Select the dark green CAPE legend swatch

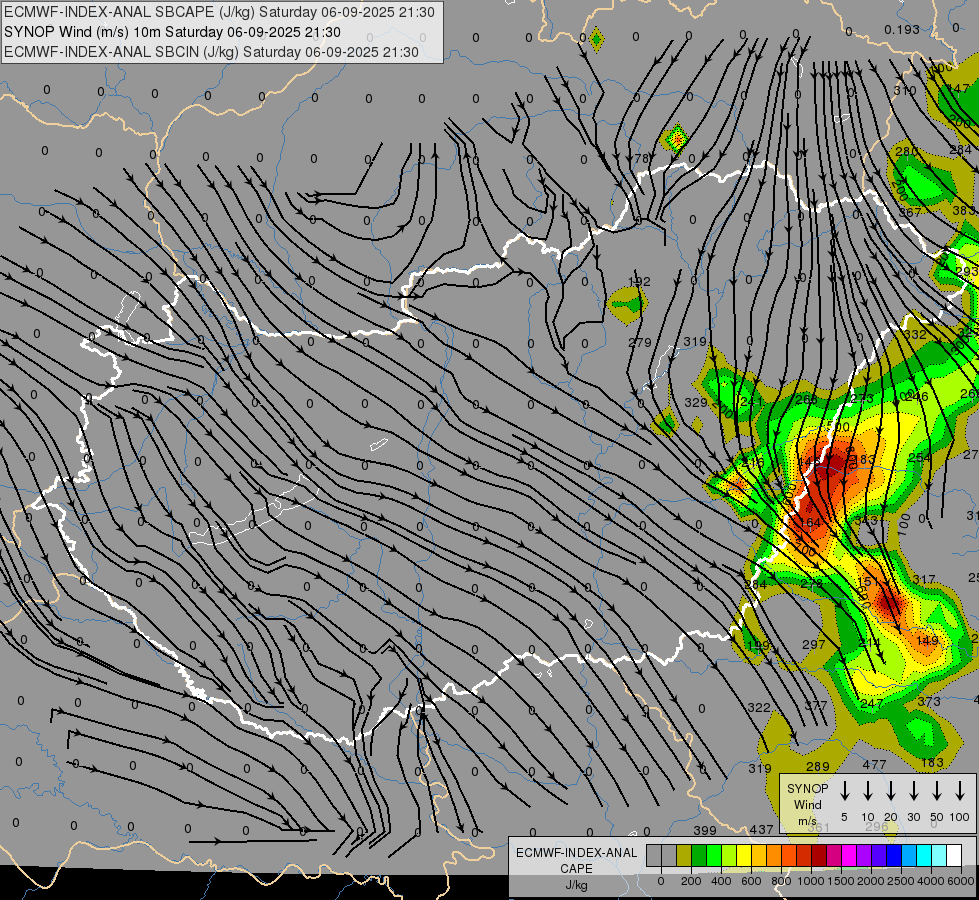699,855
